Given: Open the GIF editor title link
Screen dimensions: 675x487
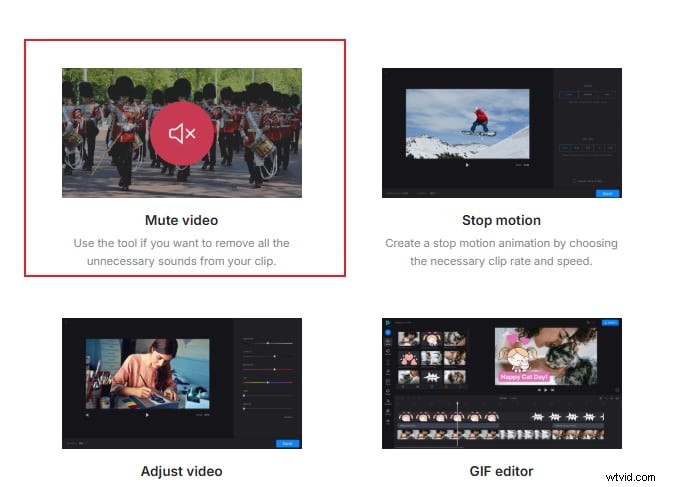Looking at the screenshot, I should click(x=501, y=471).
